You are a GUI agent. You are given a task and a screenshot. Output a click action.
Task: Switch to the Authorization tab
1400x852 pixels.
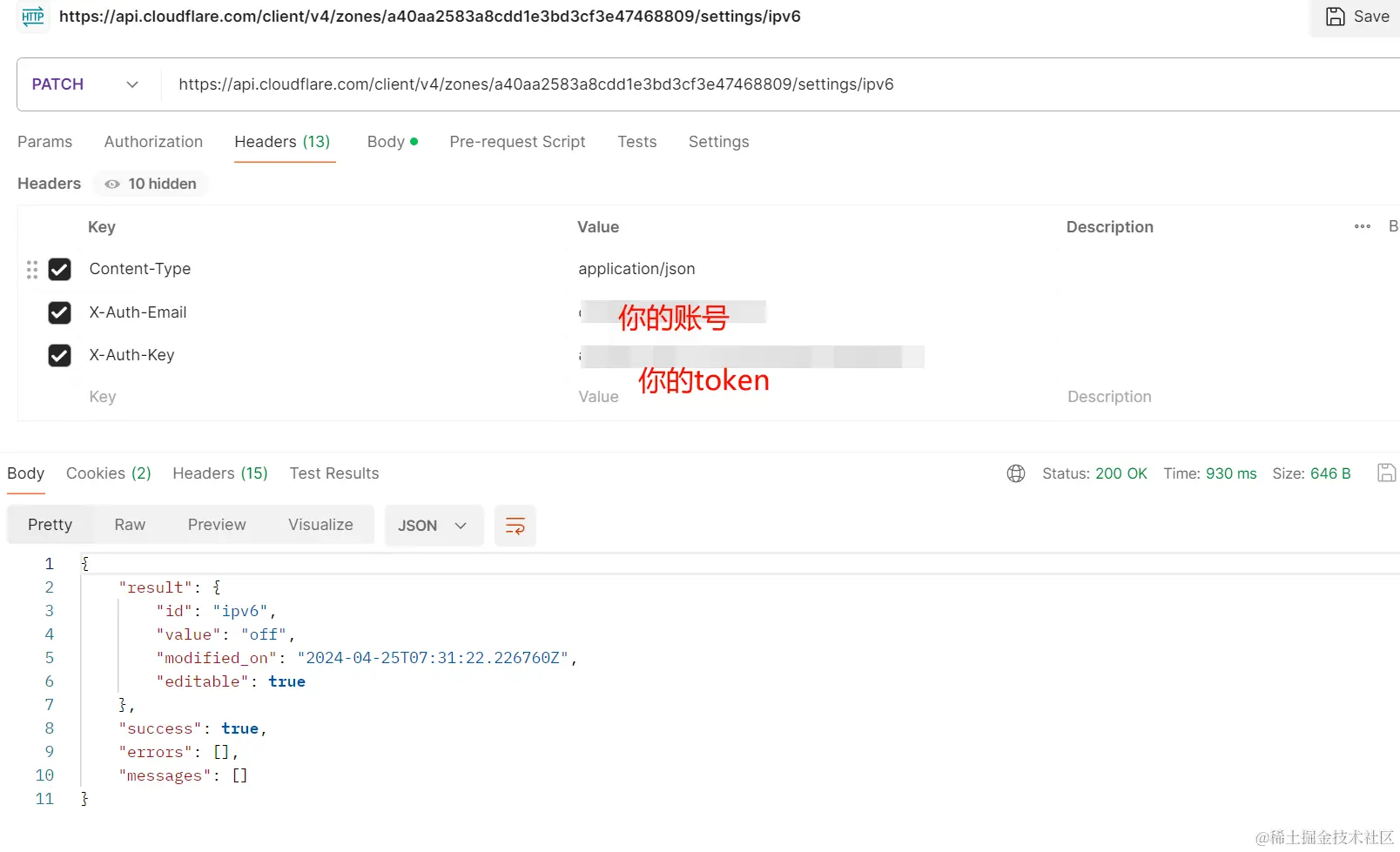coord(153,142)
